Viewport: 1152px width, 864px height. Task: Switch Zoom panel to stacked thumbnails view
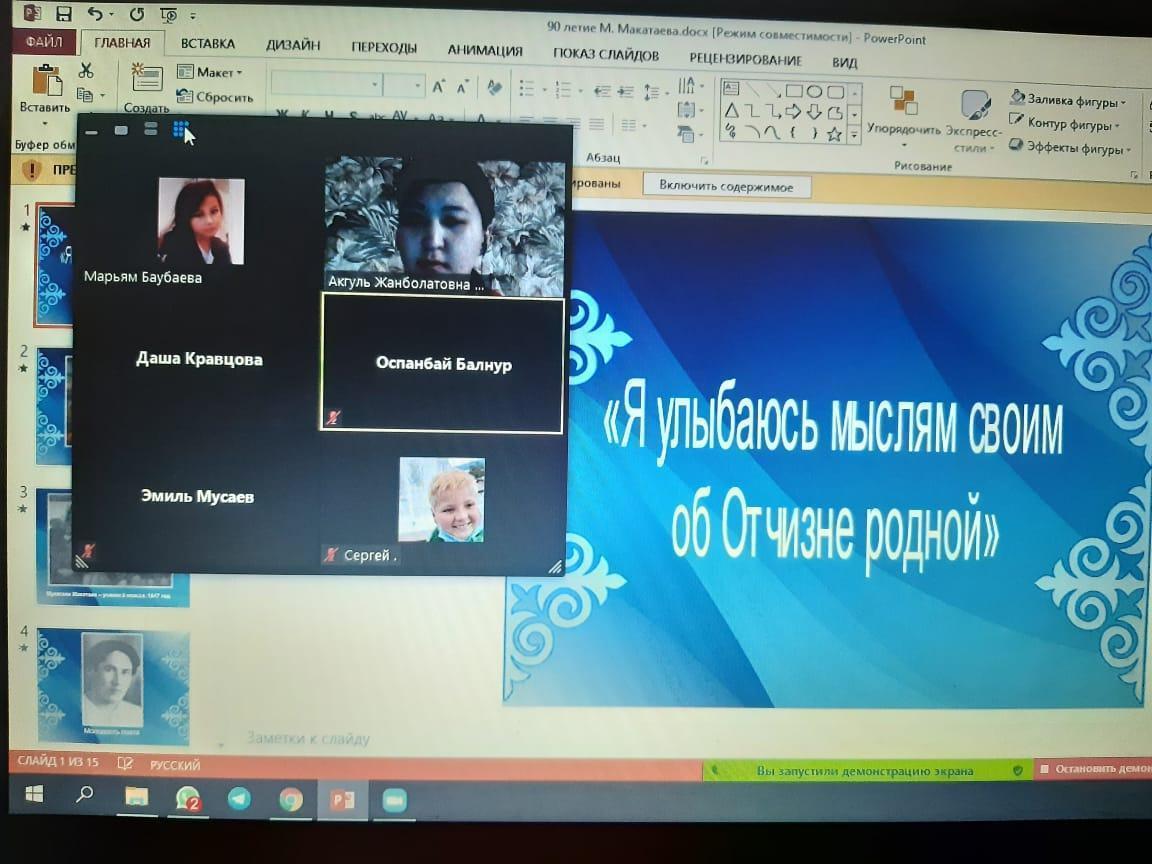(151, 129)
